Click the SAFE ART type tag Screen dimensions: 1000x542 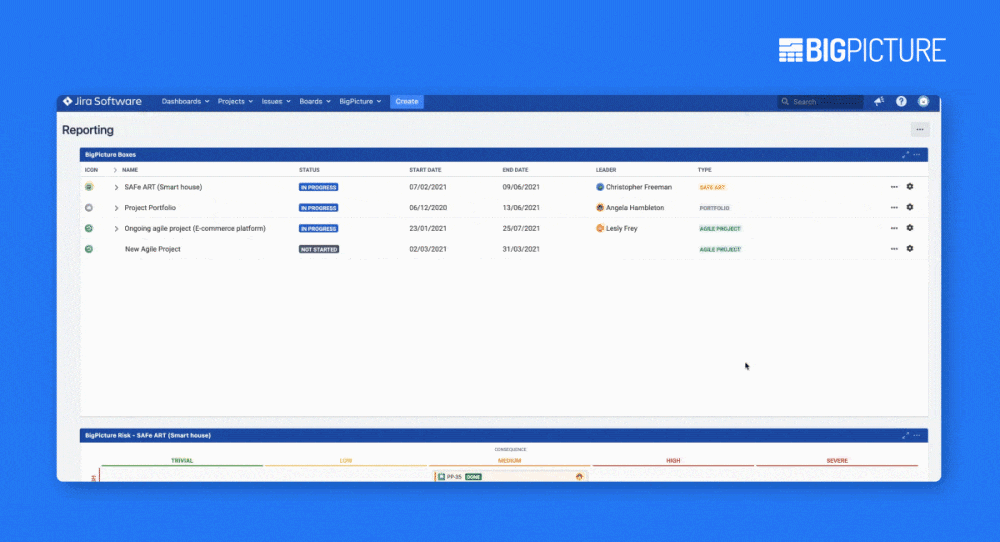[x=712, y=187]
